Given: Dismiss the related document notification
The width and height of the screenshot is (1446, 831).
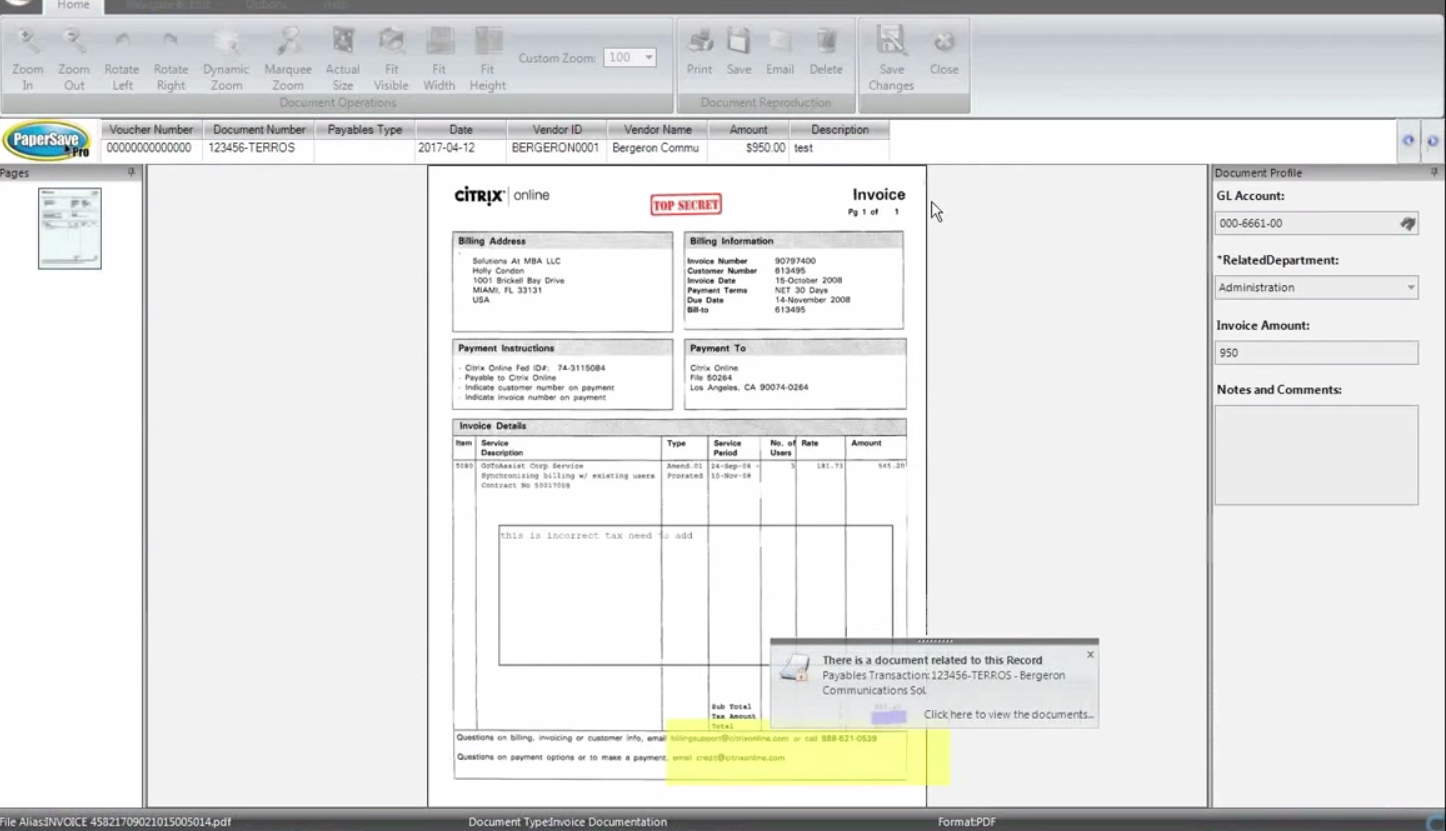Looking at the screenshot, I should pos(1090,655).
